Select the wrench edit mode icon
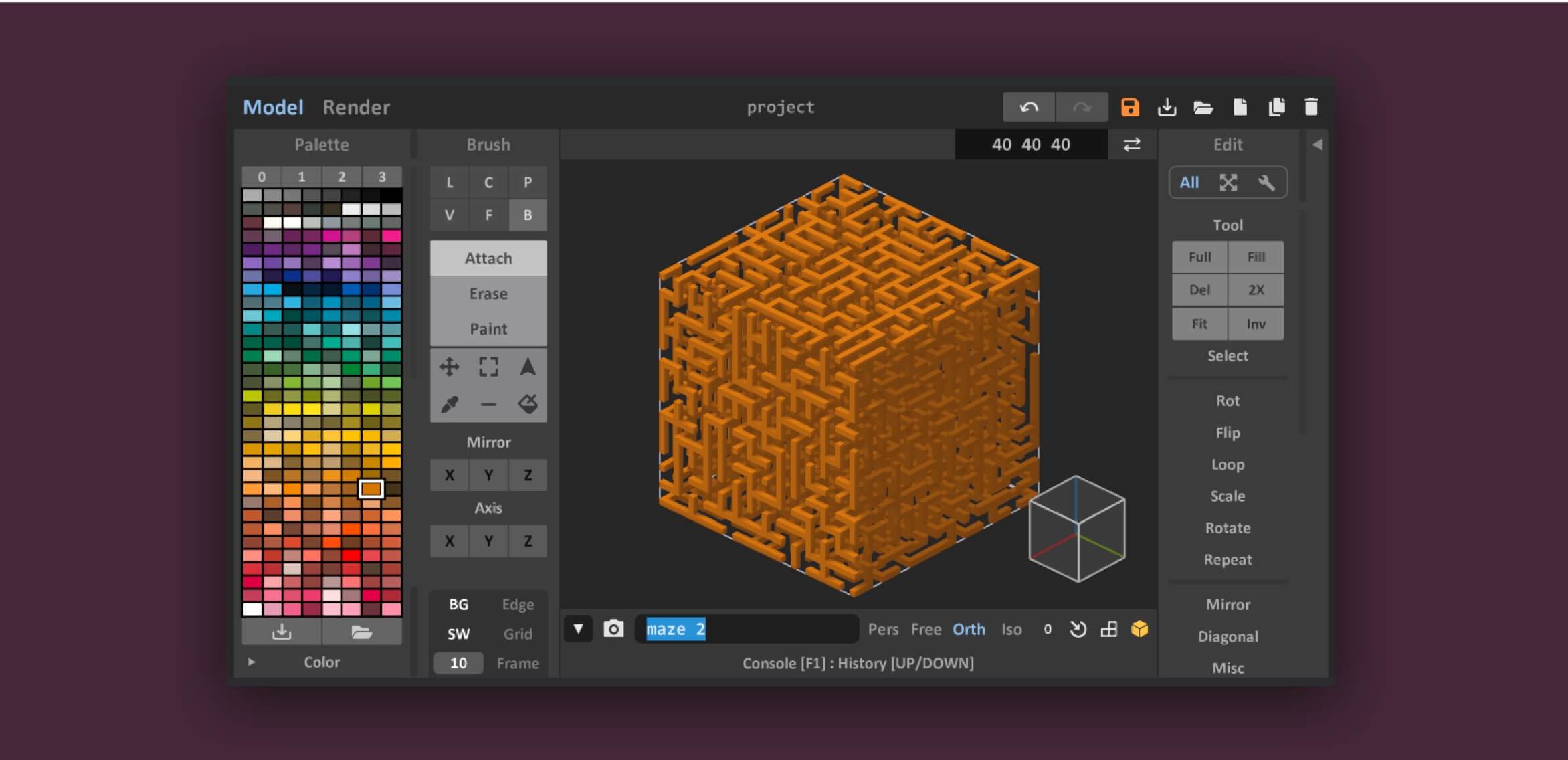This screenshot has width=1568, height=760. click(1266, 183)
